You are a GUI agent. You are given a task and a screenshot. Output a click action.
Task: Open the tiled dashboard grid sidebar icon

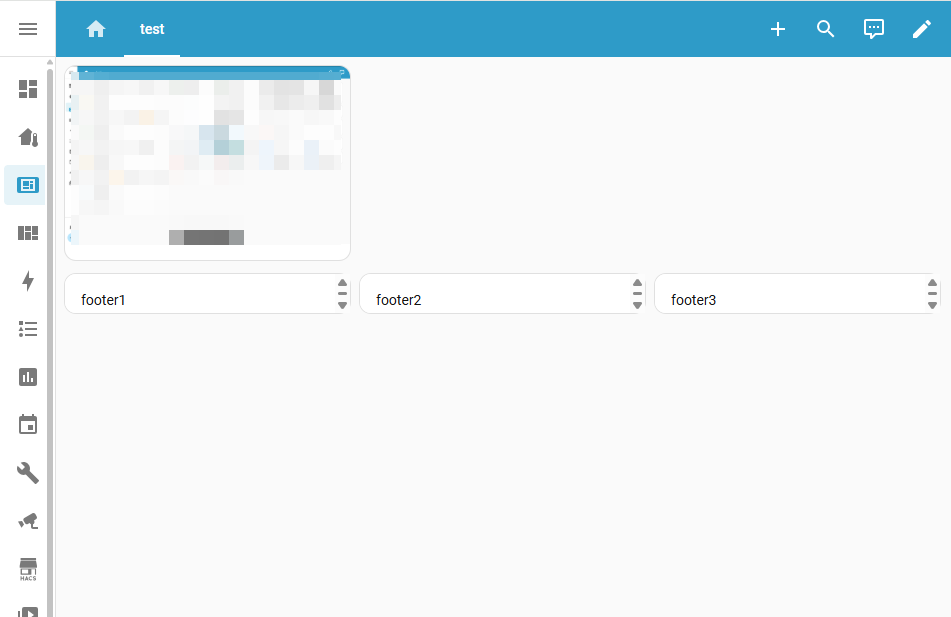[28, 233]
